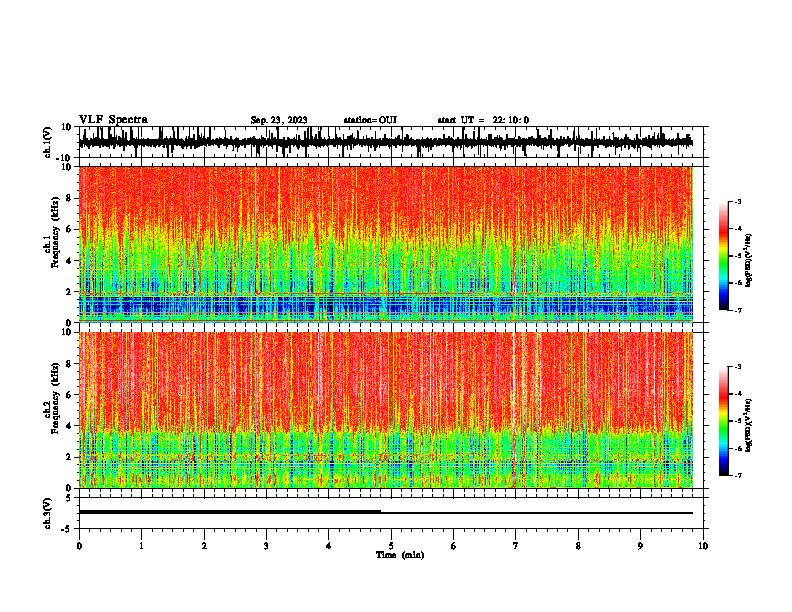Viewport: 792px width, 612px height.
Task: Click the ch.2 spectrogram plot
Action: point(386,410)
